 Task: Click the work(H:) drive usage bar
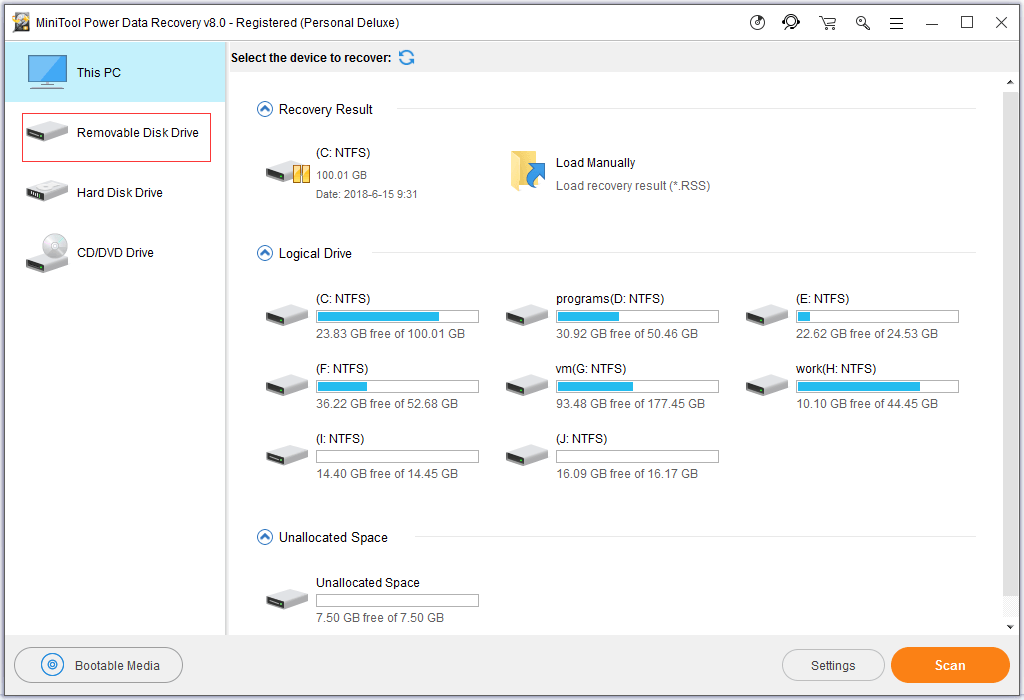click(x=877, y=387)
